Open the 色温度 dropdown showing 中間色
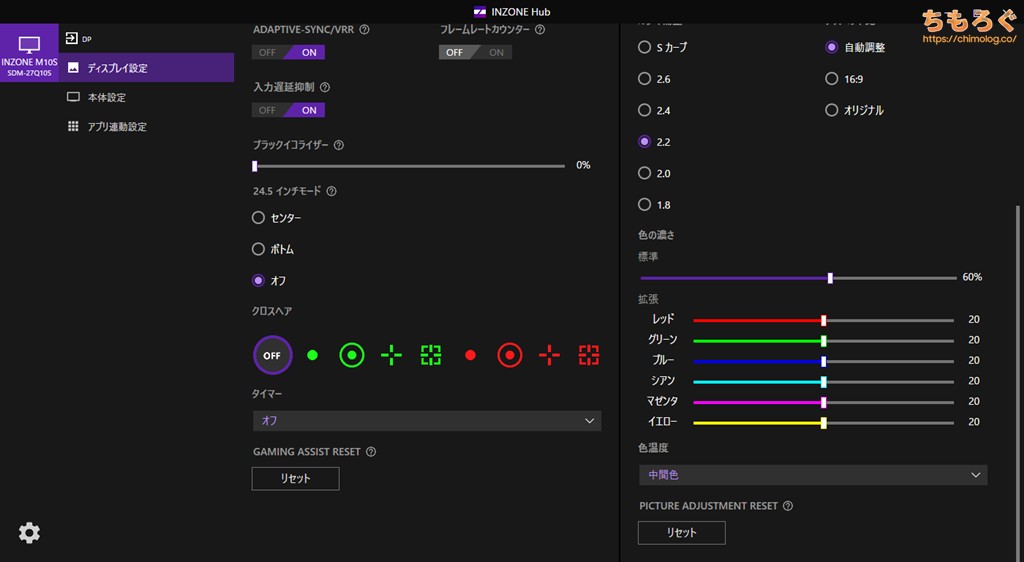The height and width of the screenshot is (562, 1024). 813,475
